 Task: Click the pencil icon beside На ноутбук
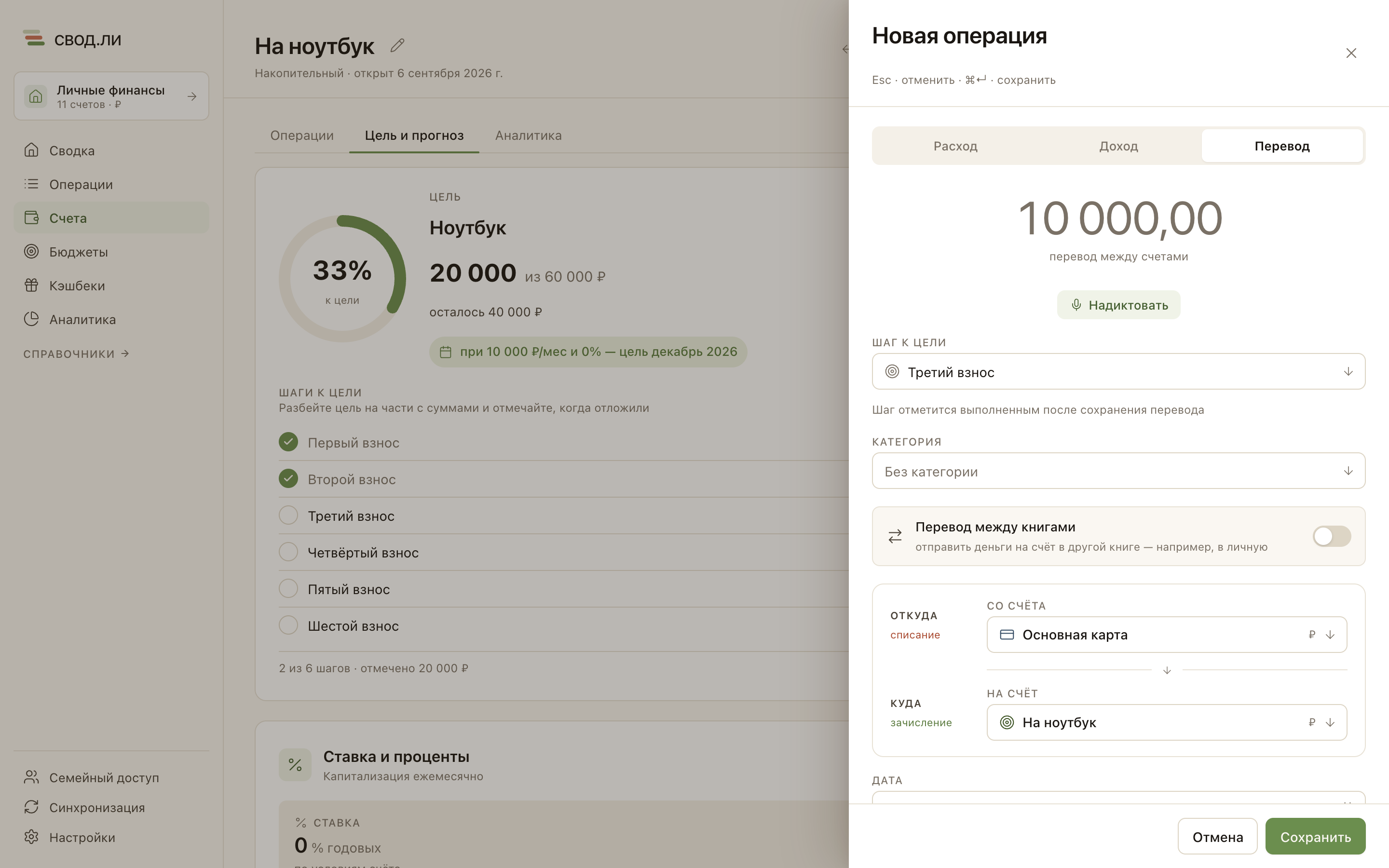click(x=397, y=45)
